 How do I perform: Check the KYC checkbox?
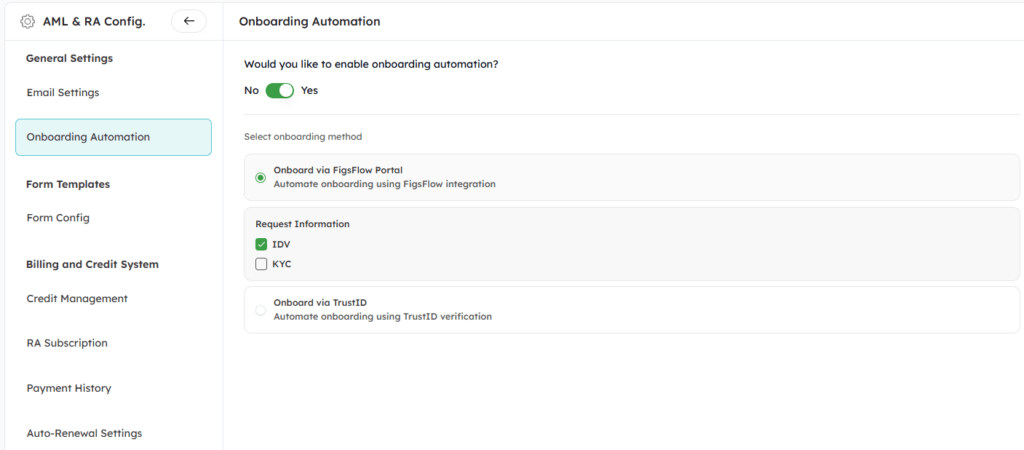(x=261, y=265)
